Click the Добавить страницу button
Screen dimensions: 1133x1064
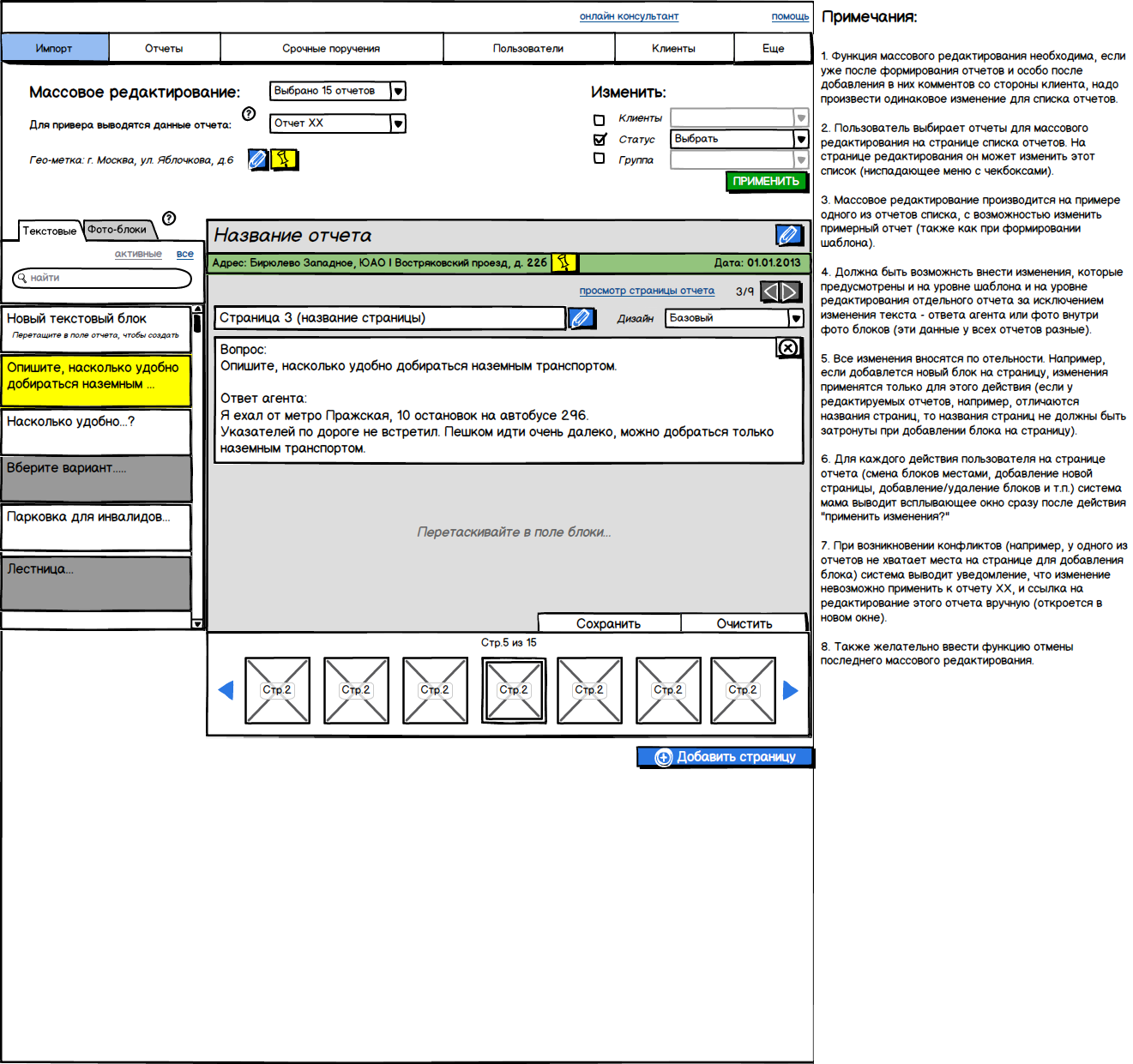(x=725, y=757)
